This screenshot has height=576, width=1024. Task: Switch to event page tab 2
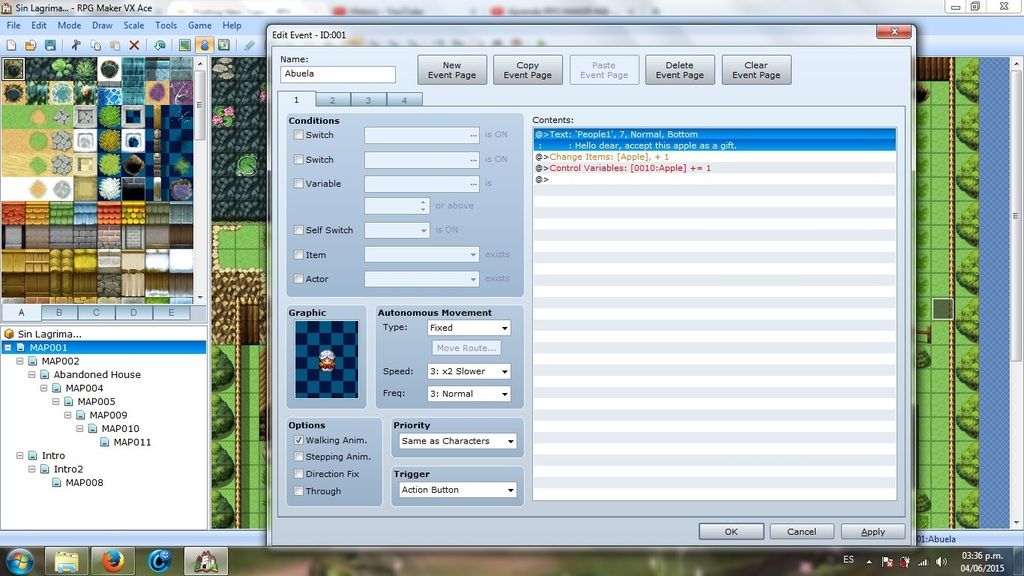(332, 100)
